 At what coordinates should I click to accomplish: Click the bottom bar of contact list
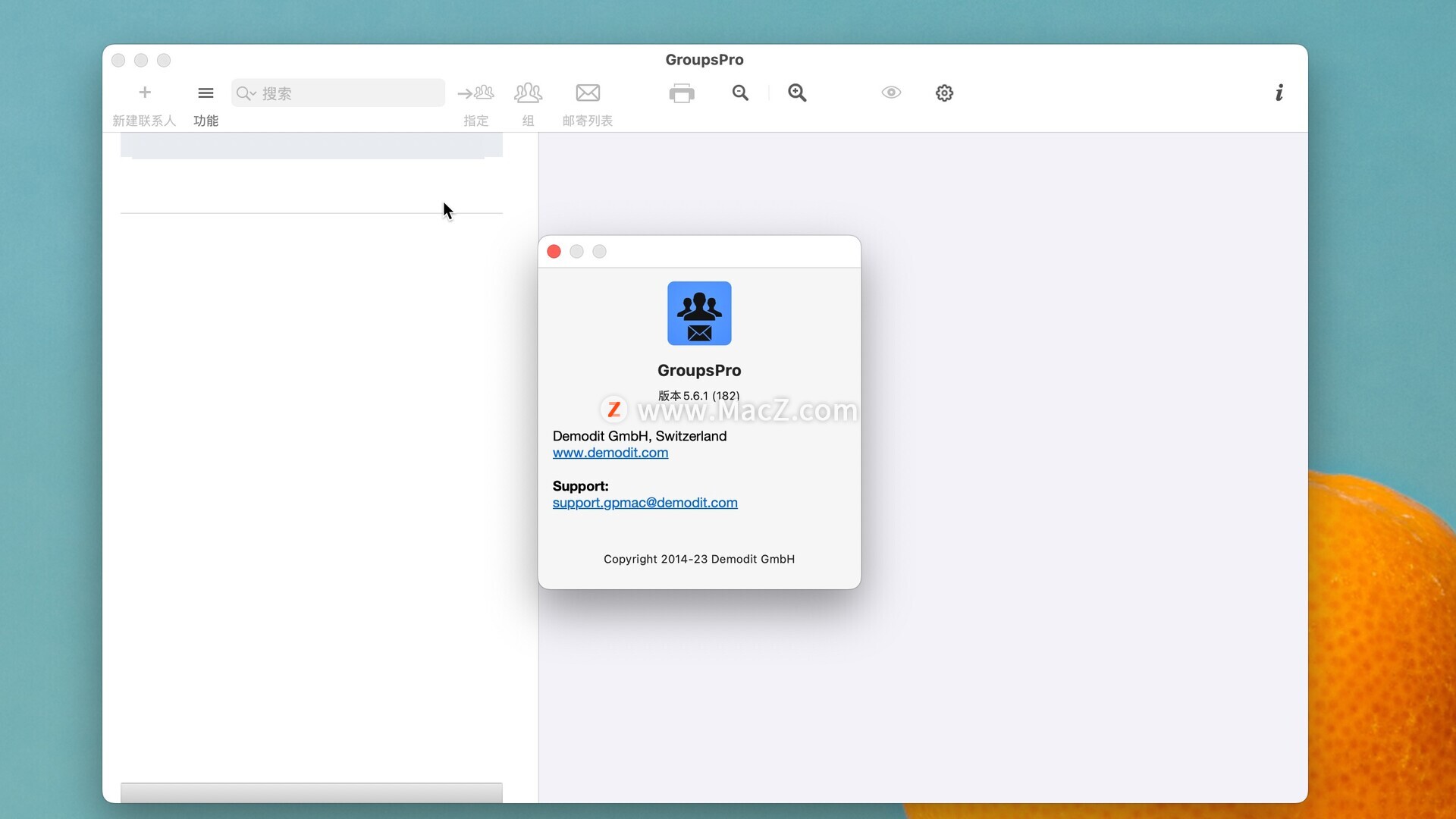312,792
